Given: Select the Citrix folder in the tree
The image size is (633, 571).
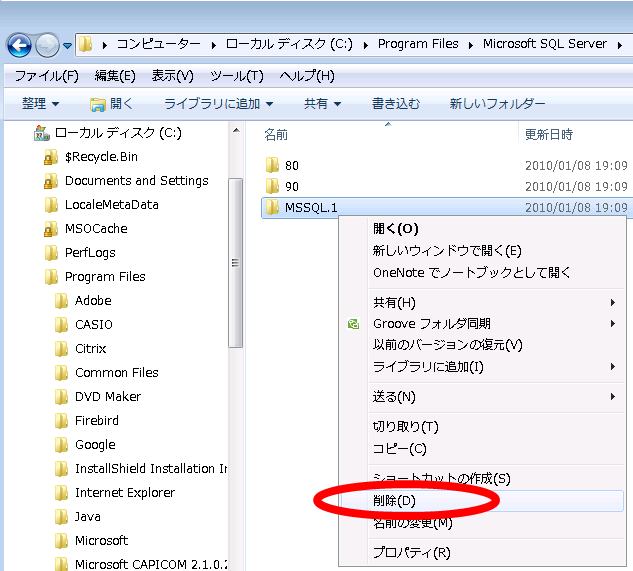Looking at the screenshot, I should [x=90, y=348].
